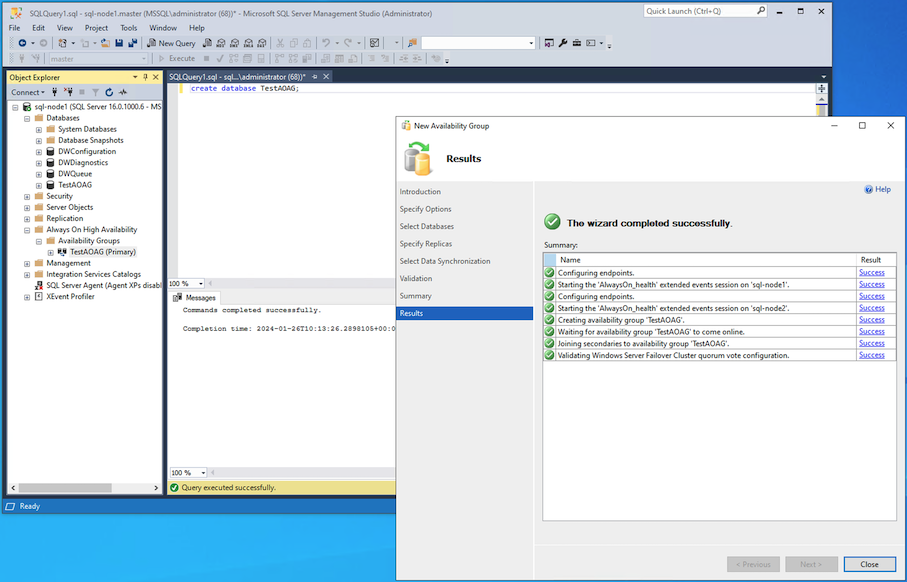Click Success link for Creating availability group
This screenshot has height=582, width=907.
[872, 319]
